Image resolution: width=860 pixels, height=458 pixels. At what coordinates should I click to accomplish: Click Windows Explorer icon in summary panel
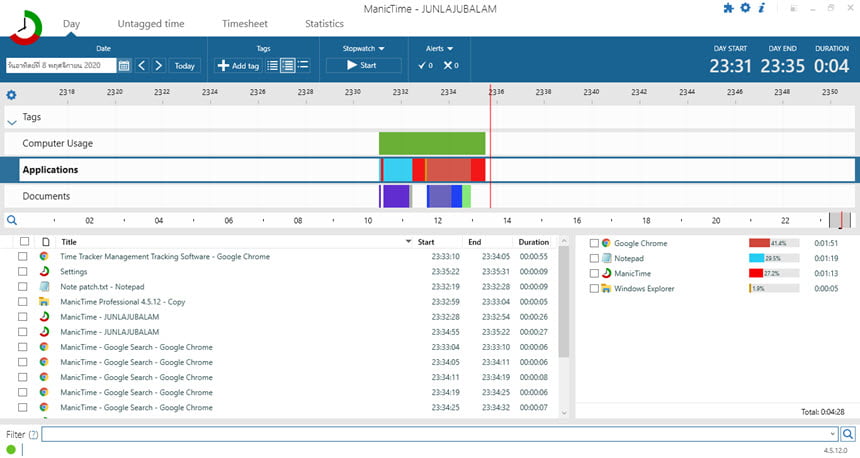606,288
